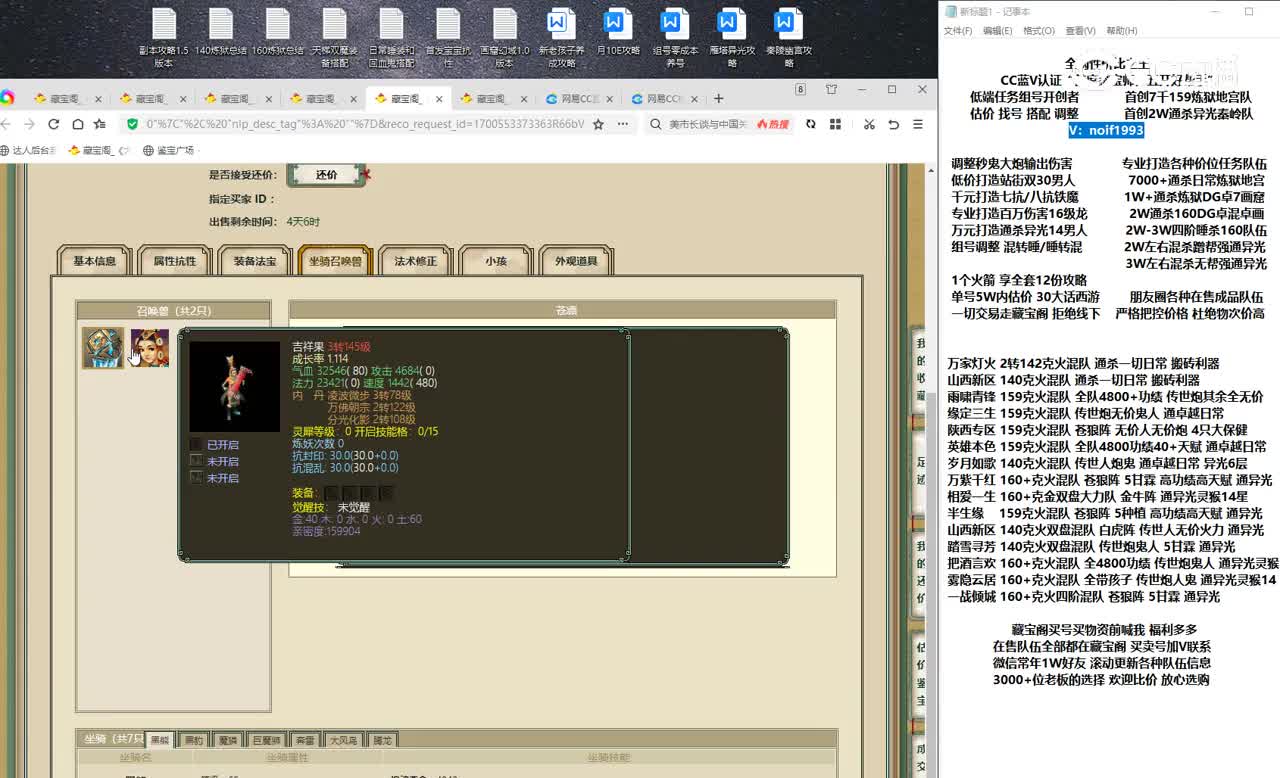Select mount tab 大风鸟
Screen dimensions: 1280x778
[x=344, y=740]
